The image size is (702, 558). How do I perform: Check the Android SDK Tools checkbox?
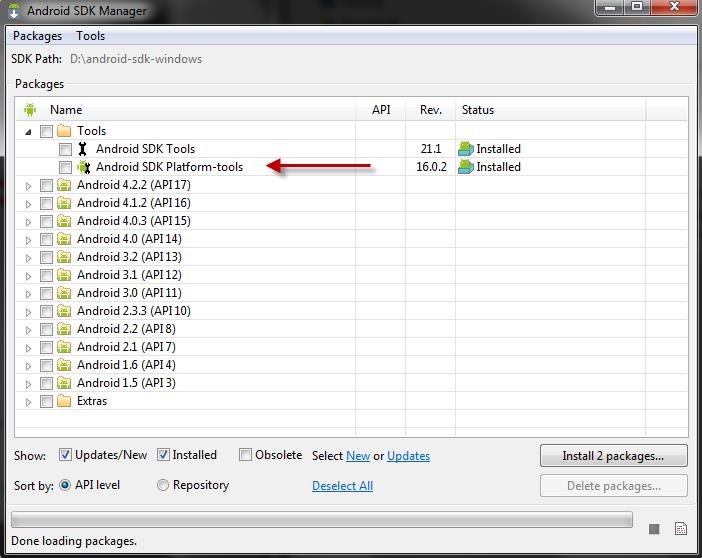point(65,149)
